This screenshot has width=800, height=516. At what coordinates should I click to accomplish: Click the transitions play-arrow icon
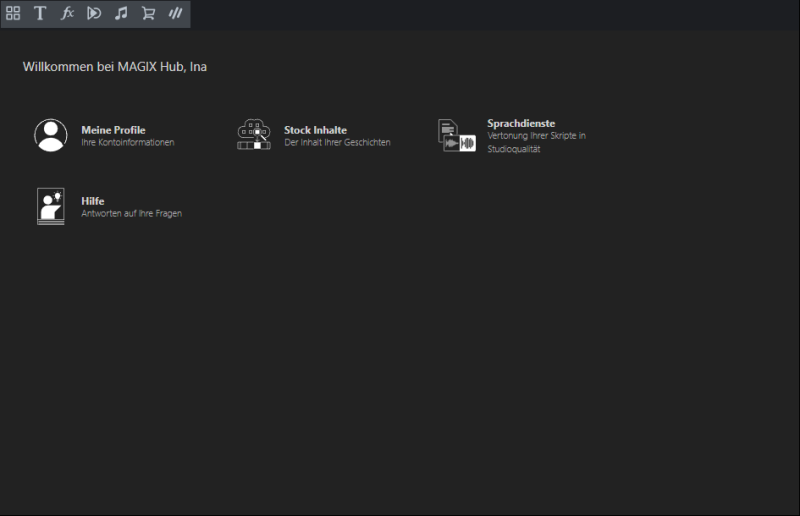(x=94, y=14)
